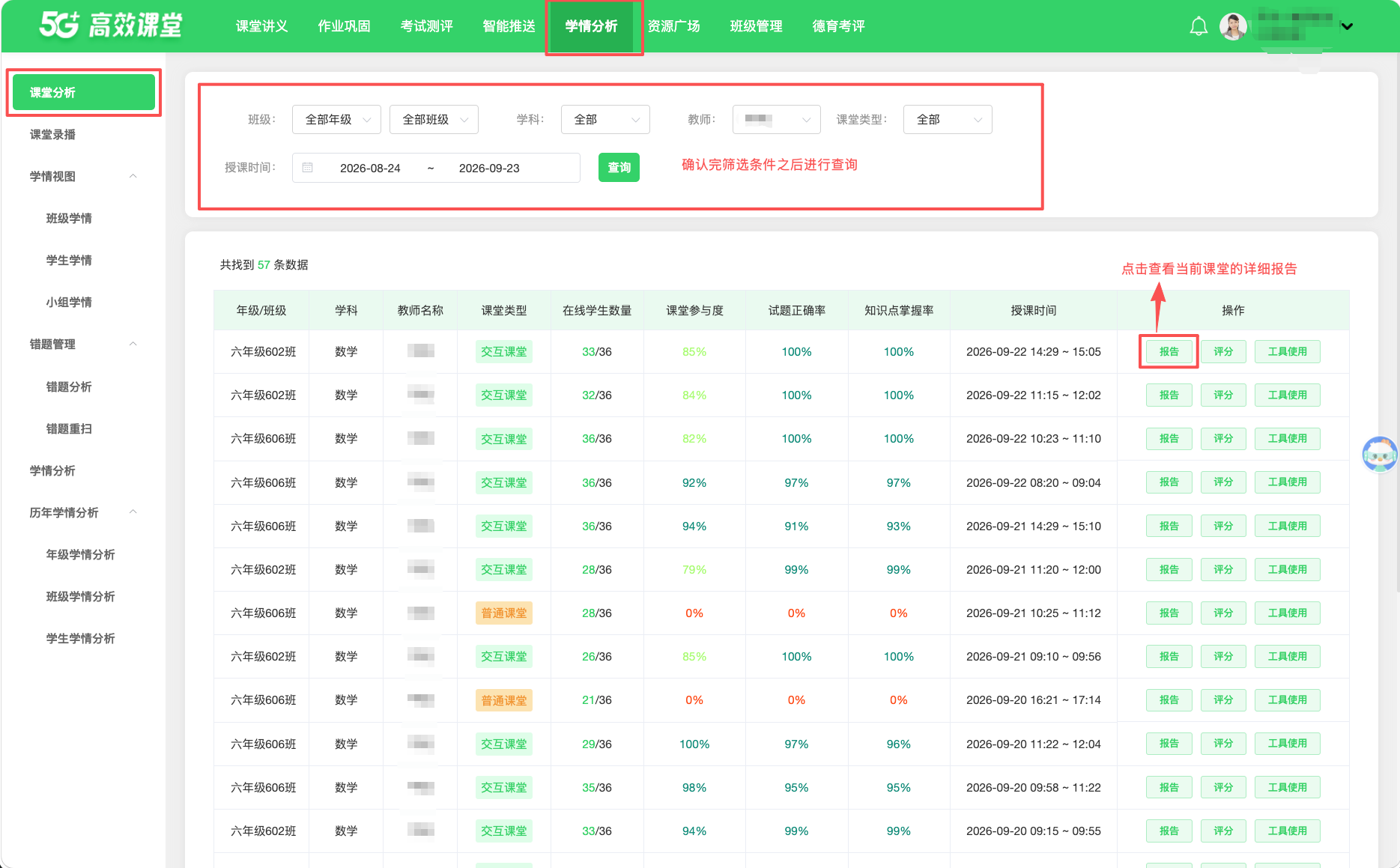Click 工具使用 for the 2026-09-22 10:23 class
The height and width of the screenshot is (868, 1400).
point(1287,438)
